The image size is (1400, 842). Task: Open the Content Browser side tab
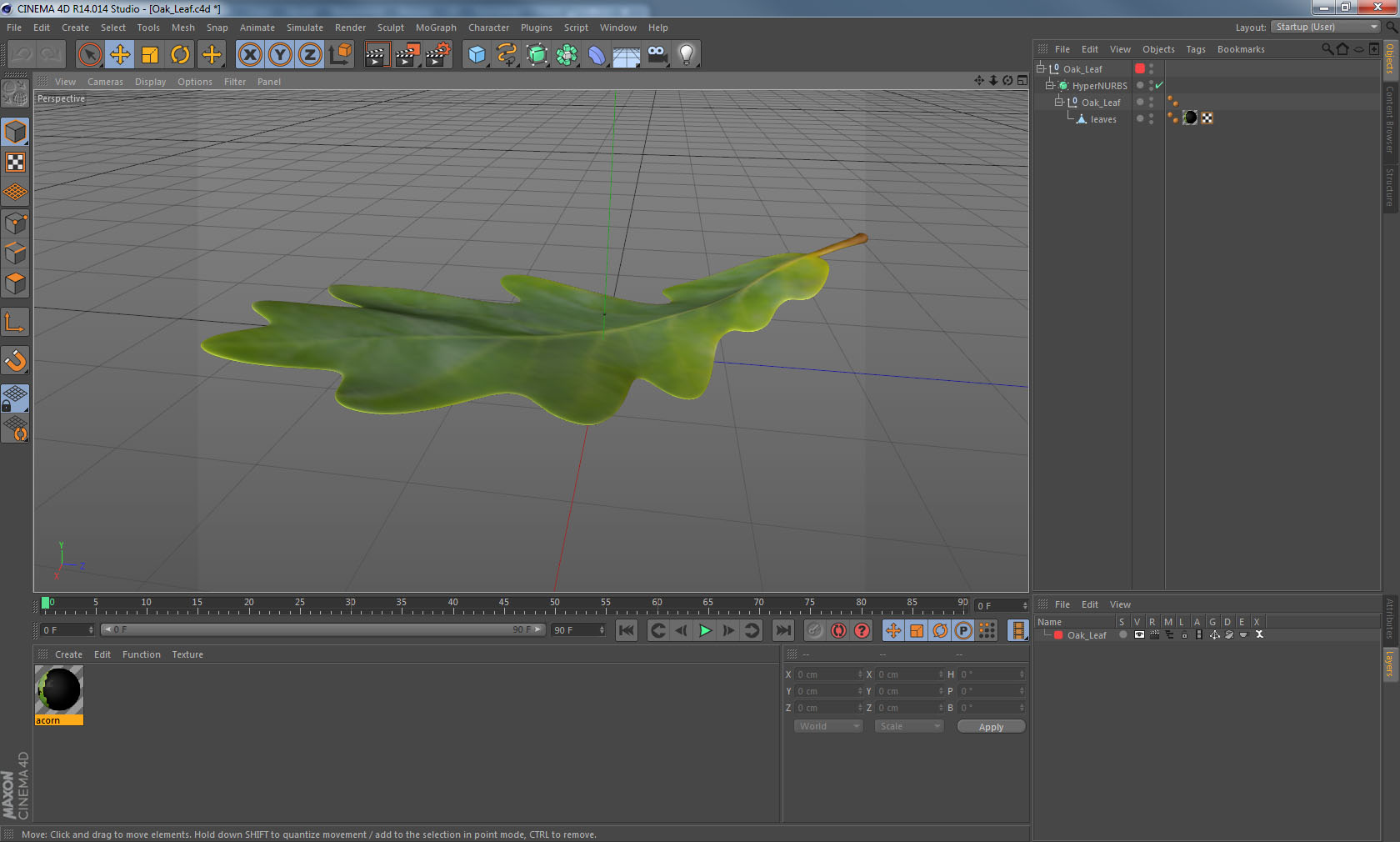[x=1390, y=119]
